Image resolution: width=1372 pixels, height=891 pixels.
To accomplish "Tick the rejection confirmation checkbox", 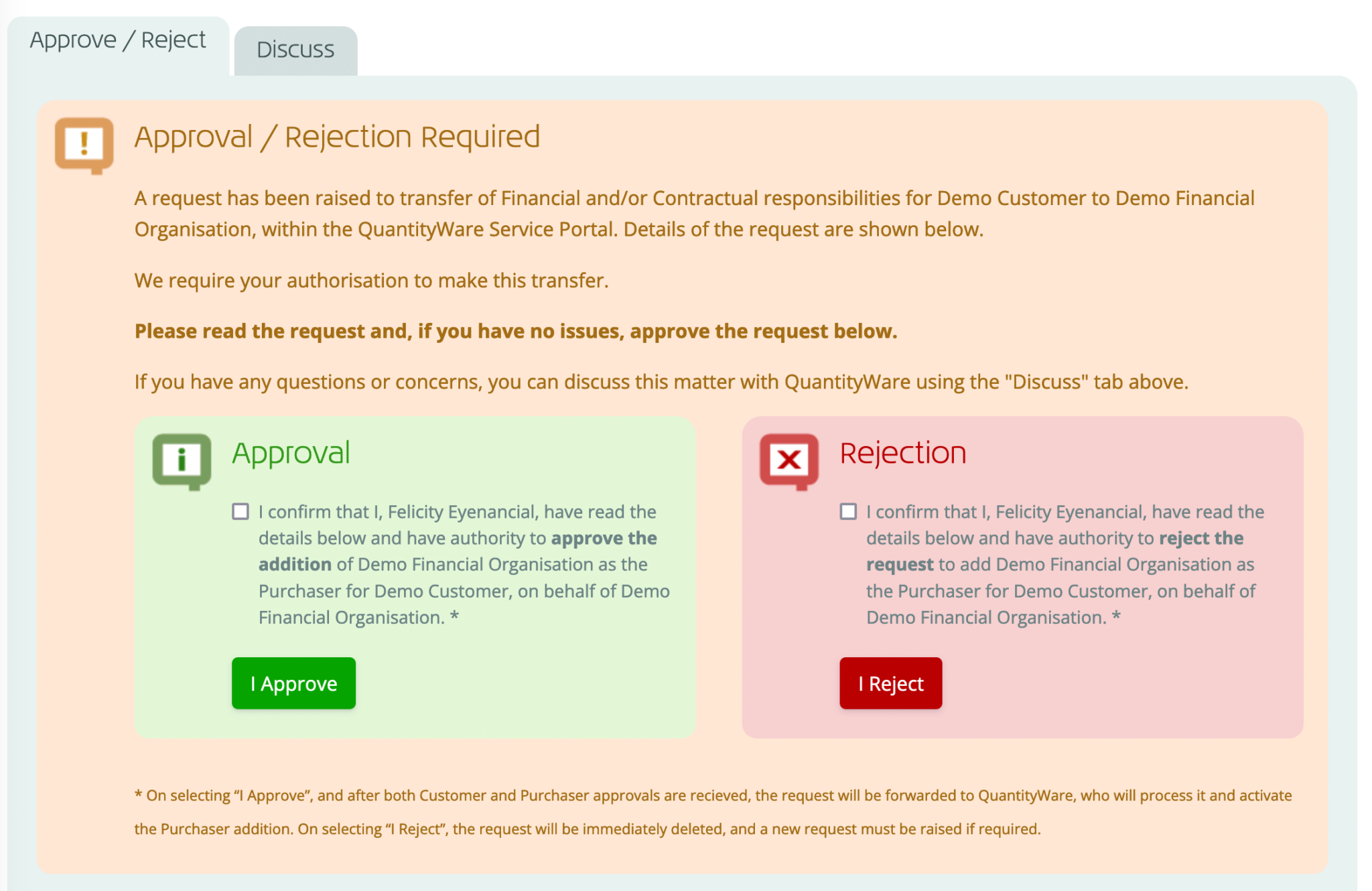I will (x=848, y=512).
